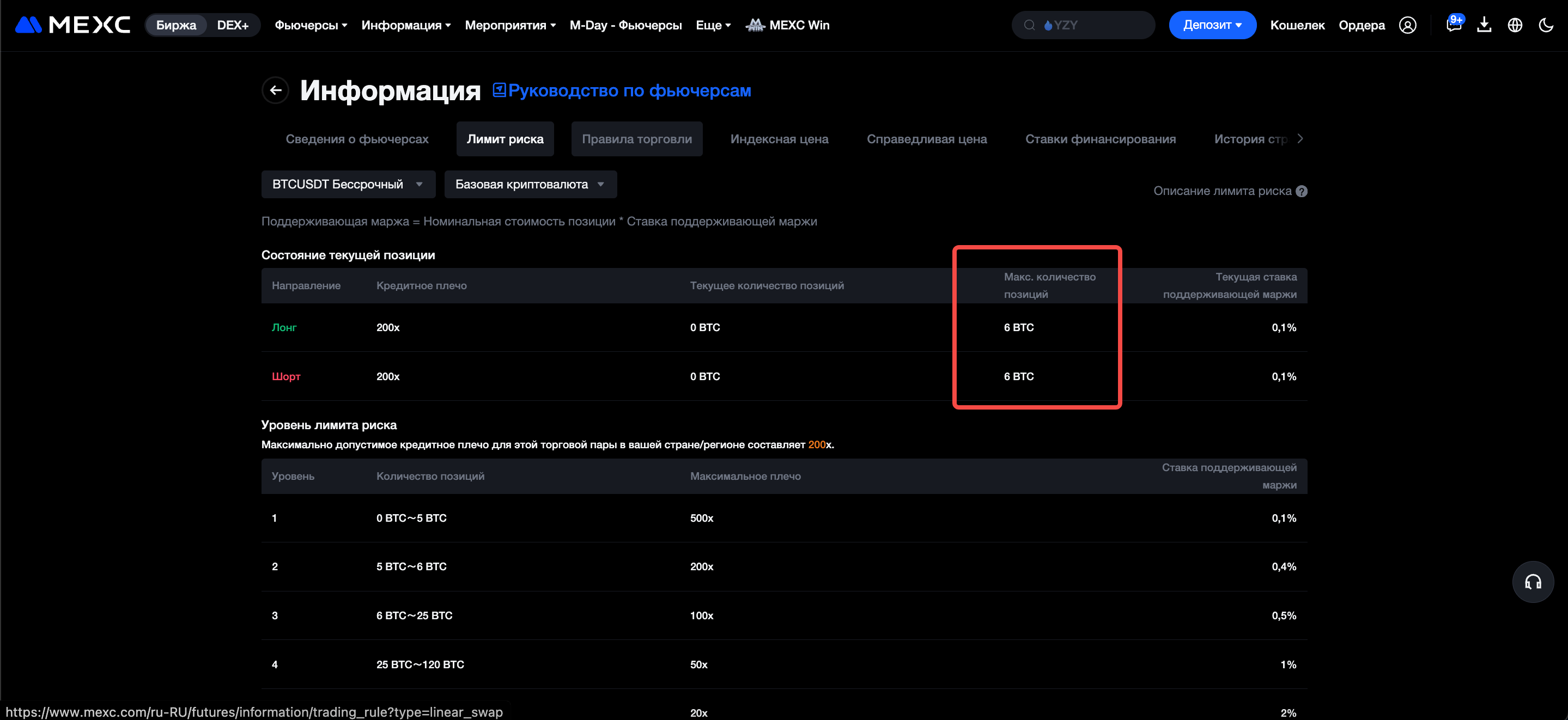
Task: Expand the Еще menu
Action: tap(713, 25)
